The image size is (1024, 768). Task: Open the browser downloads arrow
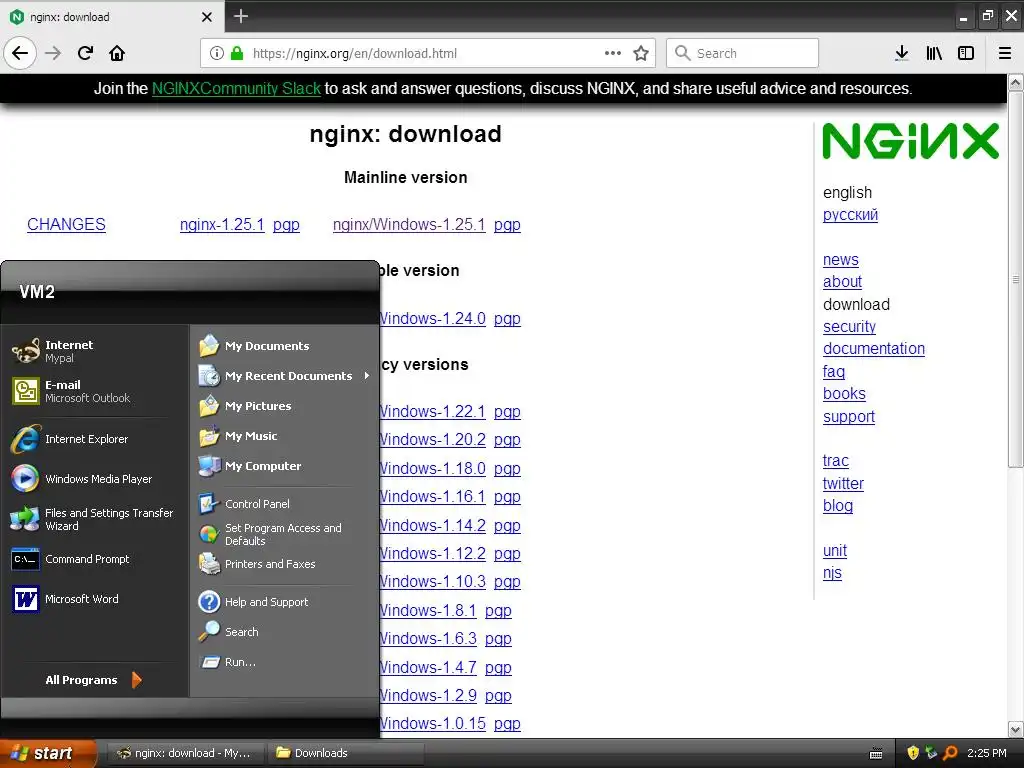pos(901,53)
